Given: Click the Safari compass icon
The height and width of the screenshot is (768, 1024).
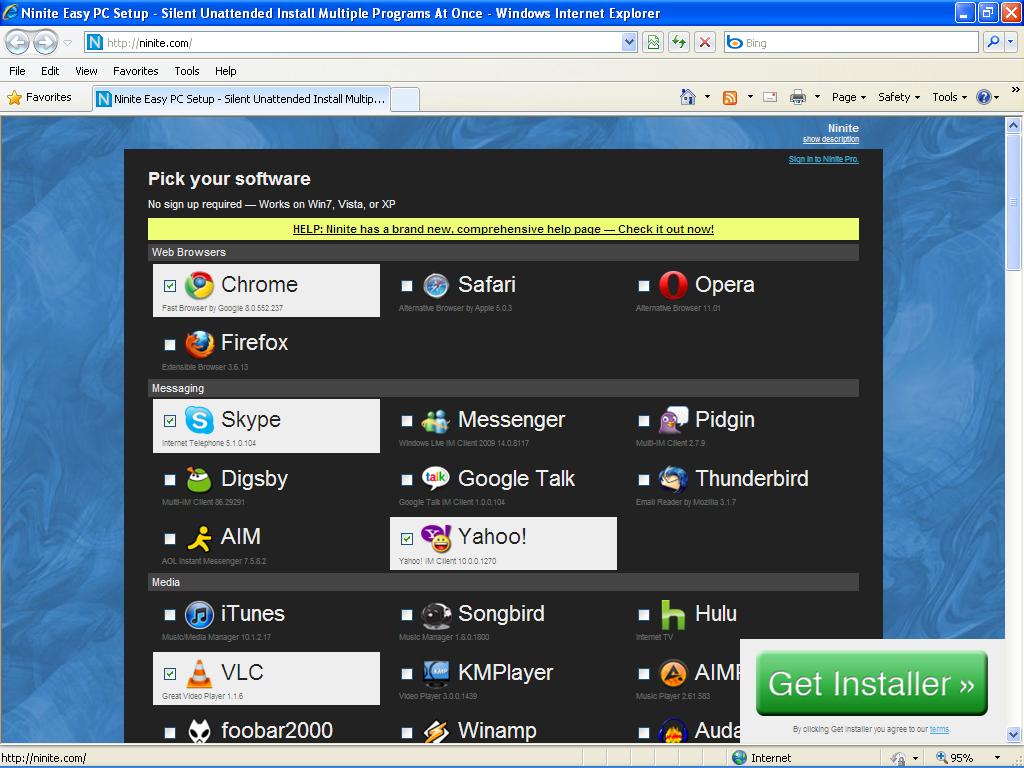Looking at the screenshot, I should coord(436,286).
